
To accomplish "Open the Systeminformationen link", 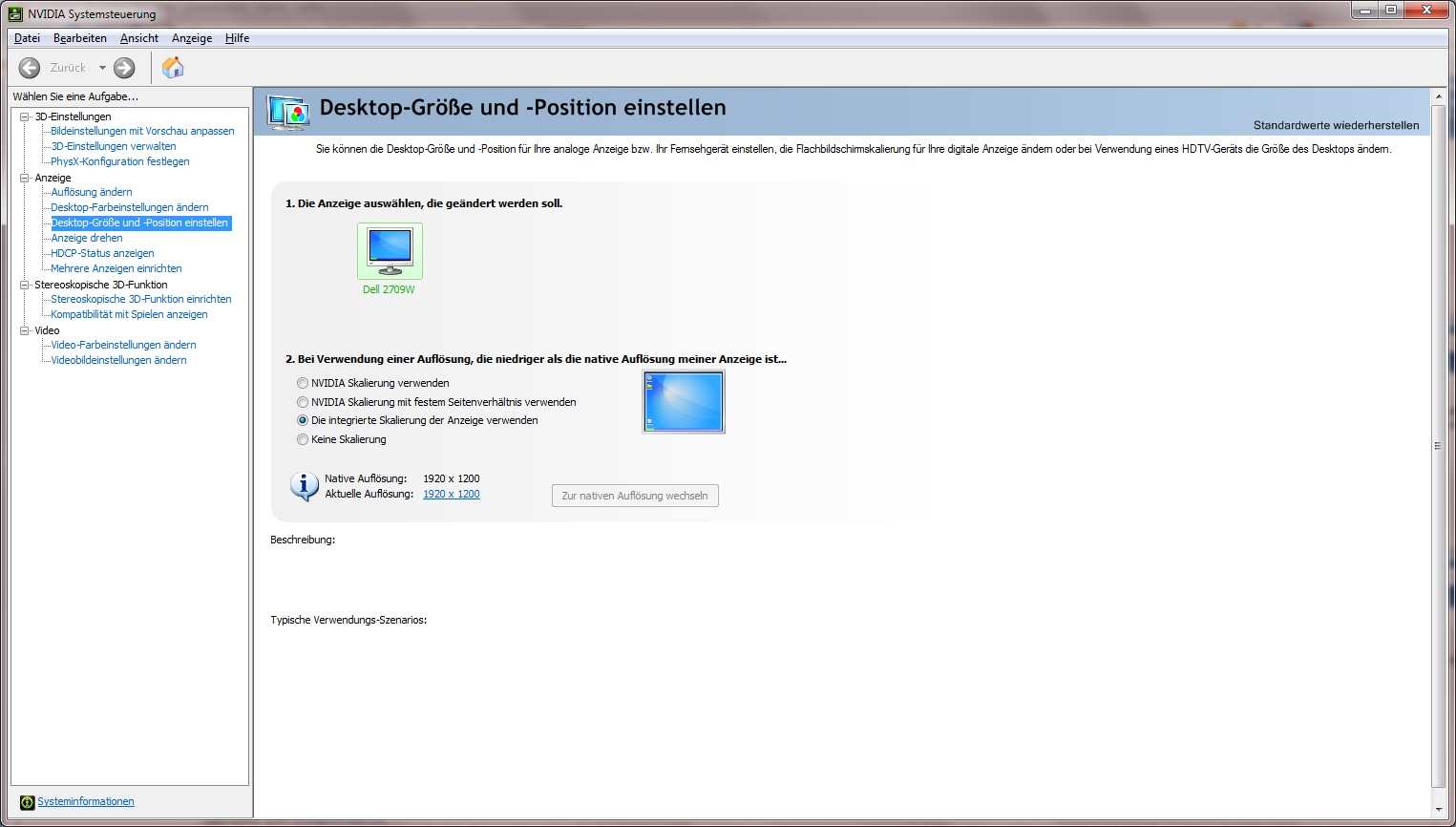I will [x=86, y=802].
